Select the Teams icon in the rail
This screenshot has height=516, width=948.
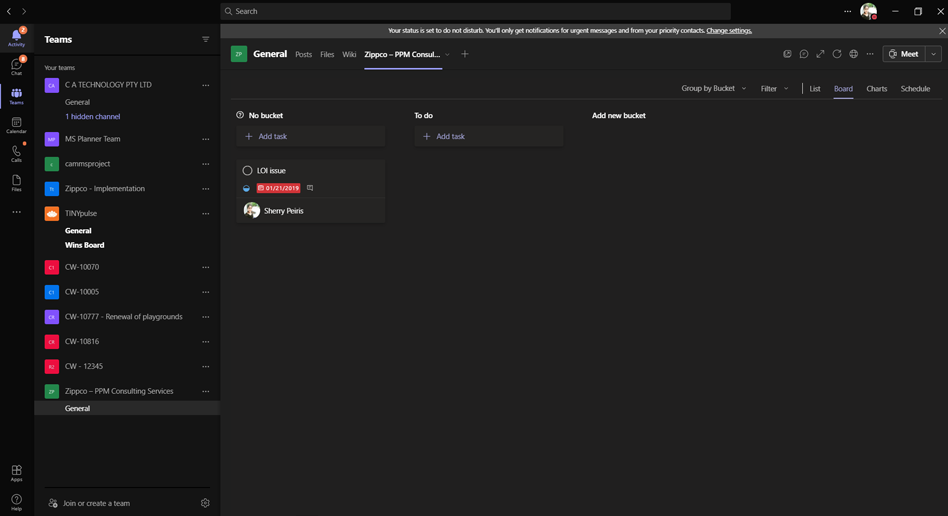16,96
